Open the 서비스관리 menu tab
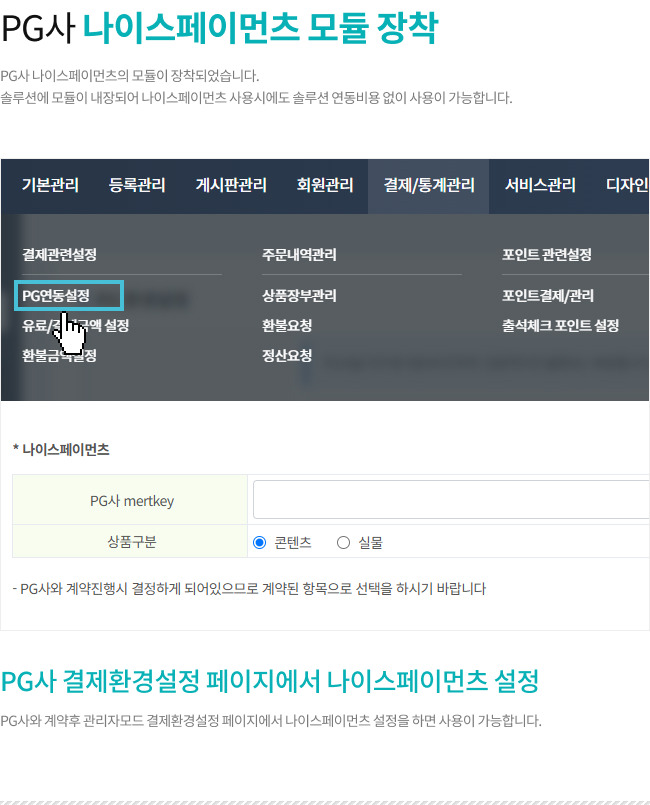The image size is (650, 805). pos(540,185)
